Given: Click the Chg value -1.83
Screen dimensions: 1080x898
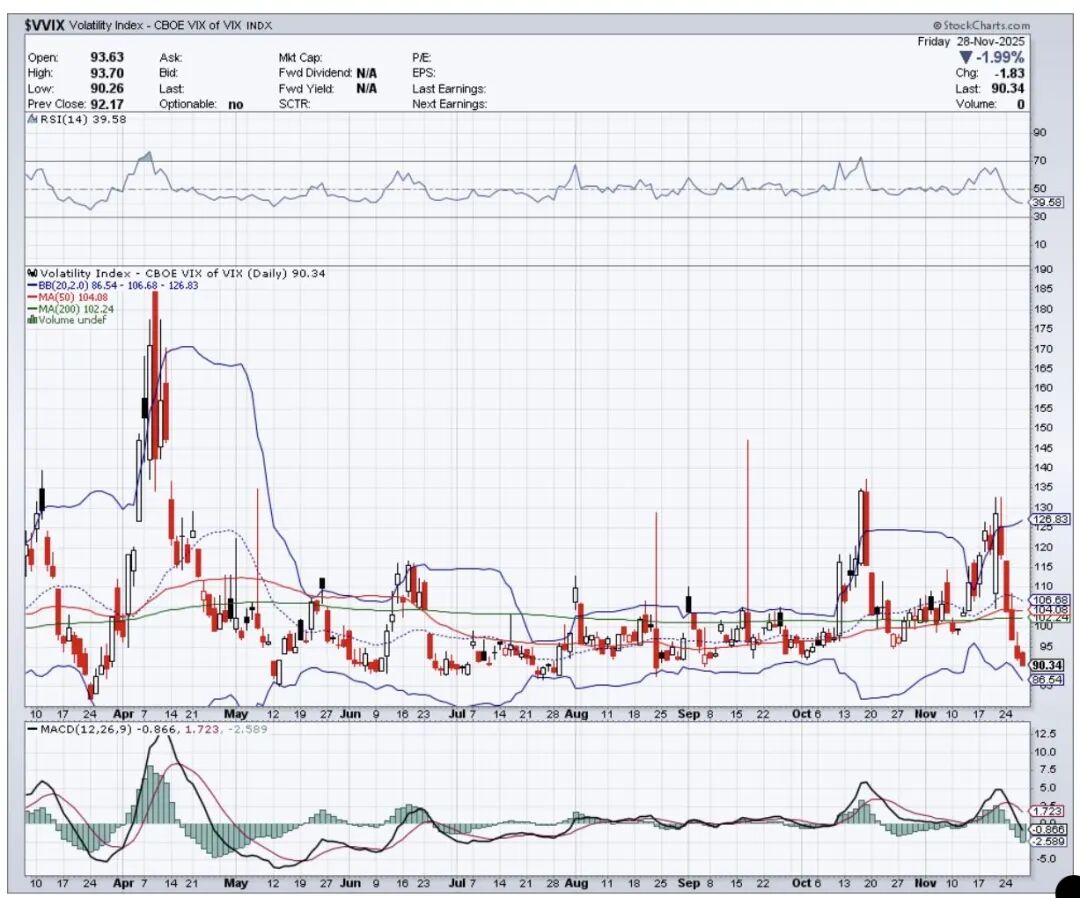Looking at the screenshot, I should (x=1009, y=73).
